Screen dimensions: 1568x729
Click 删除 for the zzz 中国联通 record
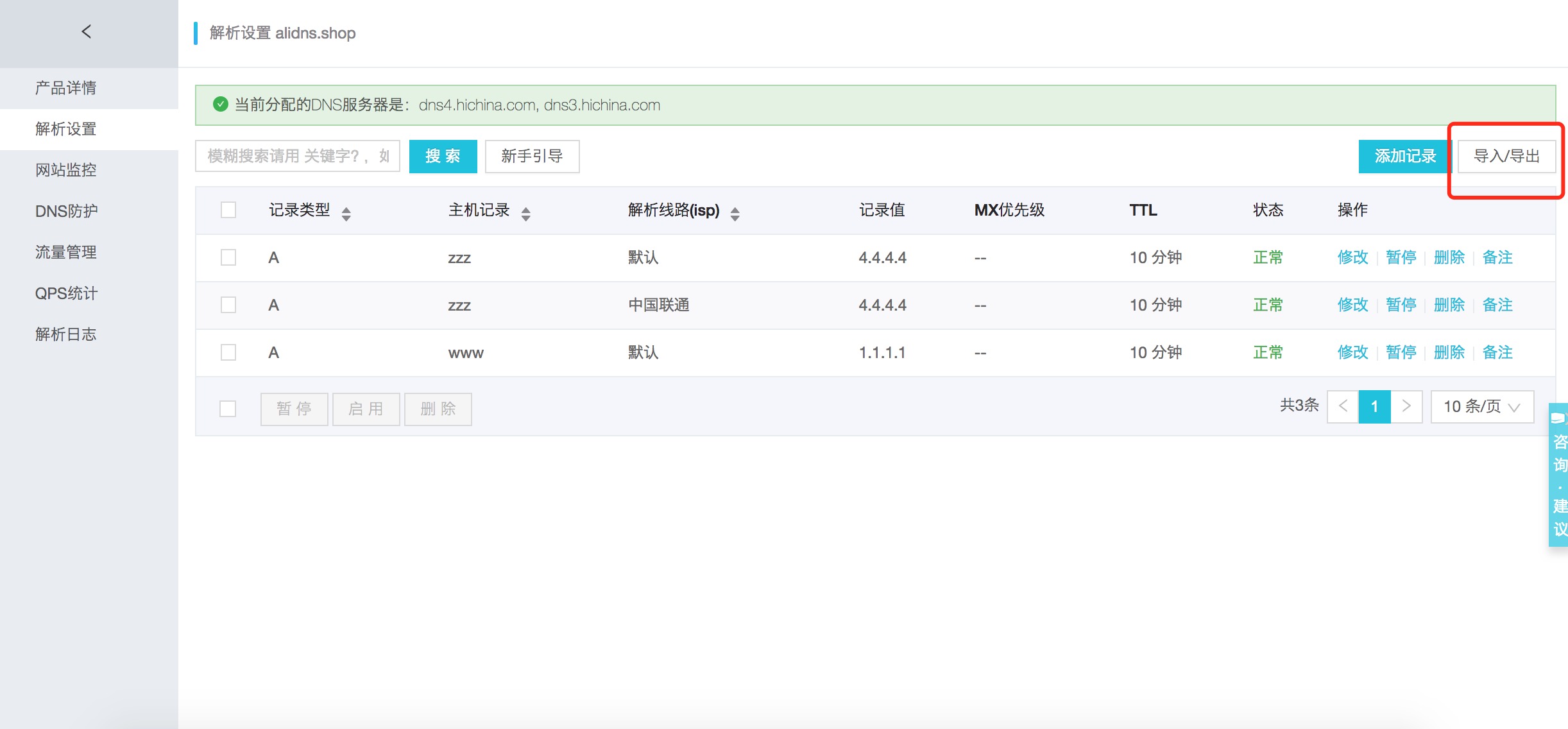pos(1449,305)
